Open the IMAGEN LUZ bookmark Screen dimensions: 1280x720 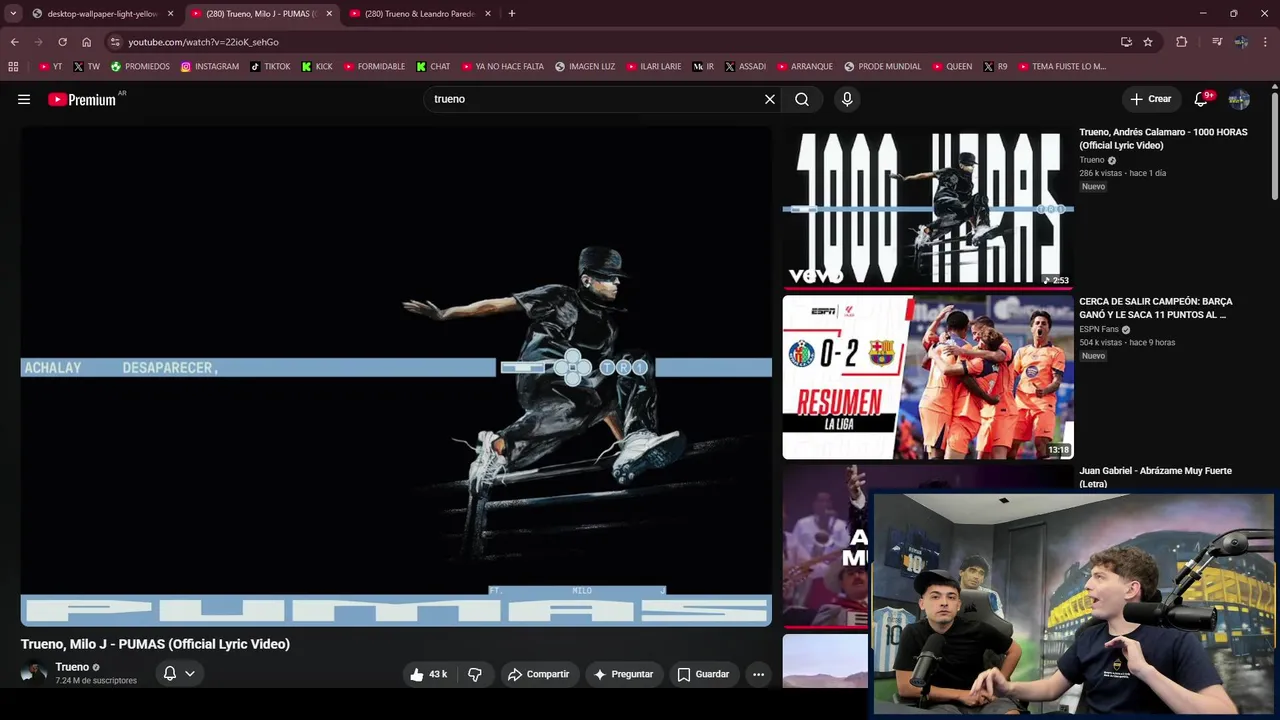[585, 67]
